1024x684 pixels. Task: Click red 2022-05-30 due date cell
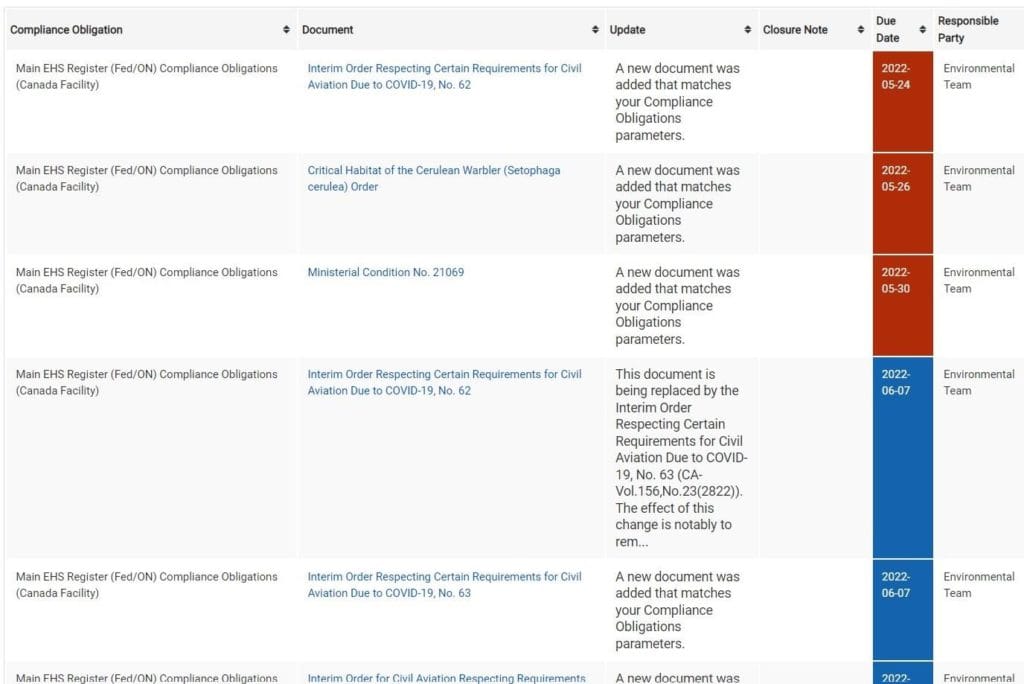pos(902,304)
